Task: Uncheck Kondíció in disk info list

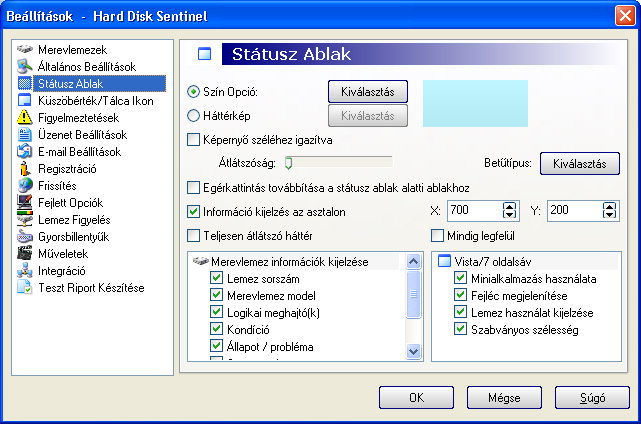Action: click(x=216, y=329)
